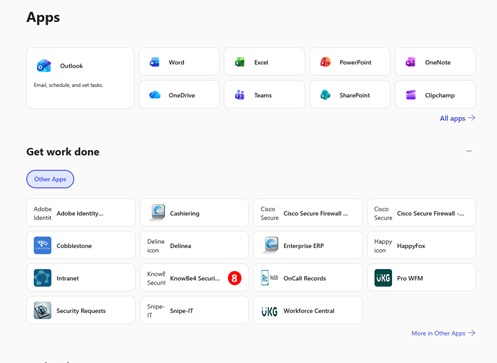Click the red 8 notification badge
Screen dimensions: 497x363
pyautogui.click(x=234, y=278)
